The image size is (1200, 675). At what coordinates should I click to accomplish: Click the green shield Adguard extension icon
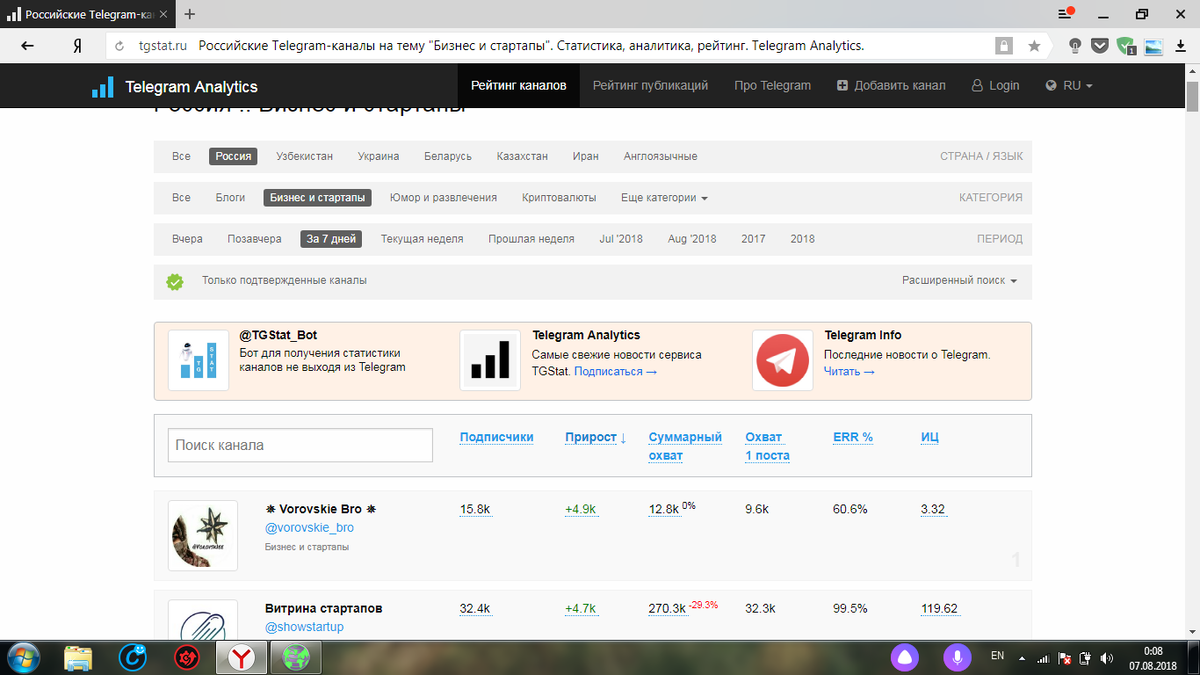[1126, 46]
